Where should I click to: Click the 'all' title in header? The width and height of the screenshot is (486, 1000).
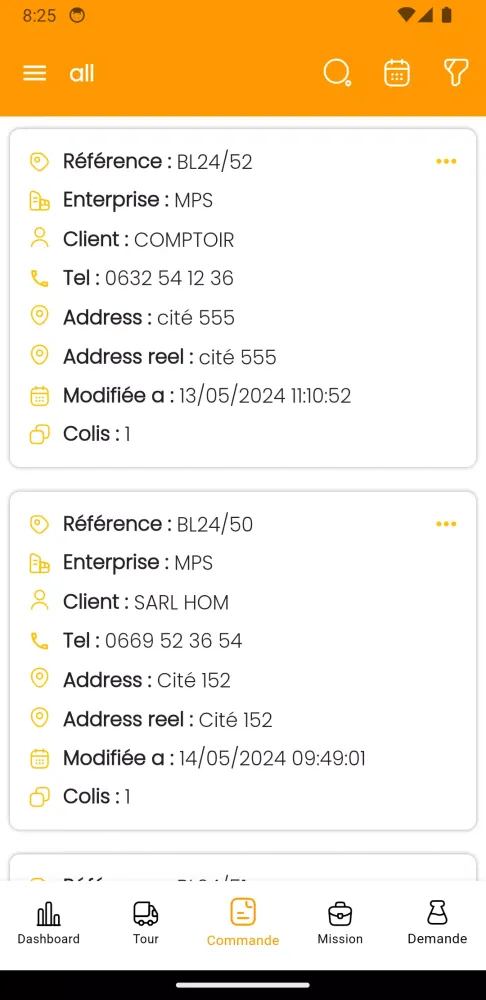[82, 73]
